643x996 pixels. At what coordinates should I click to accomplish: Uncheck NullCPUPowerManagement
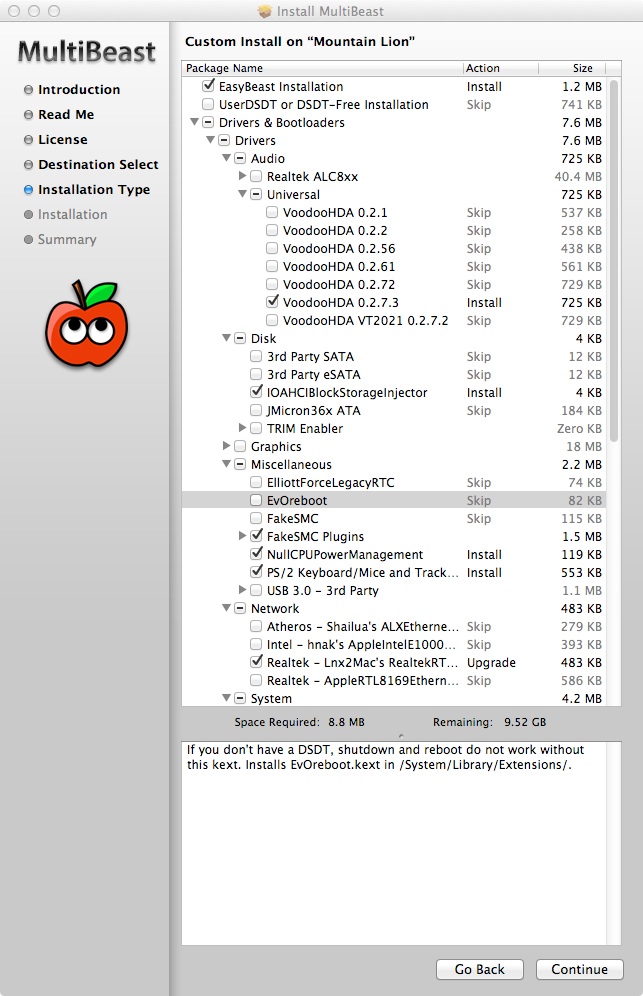(257, 553)
